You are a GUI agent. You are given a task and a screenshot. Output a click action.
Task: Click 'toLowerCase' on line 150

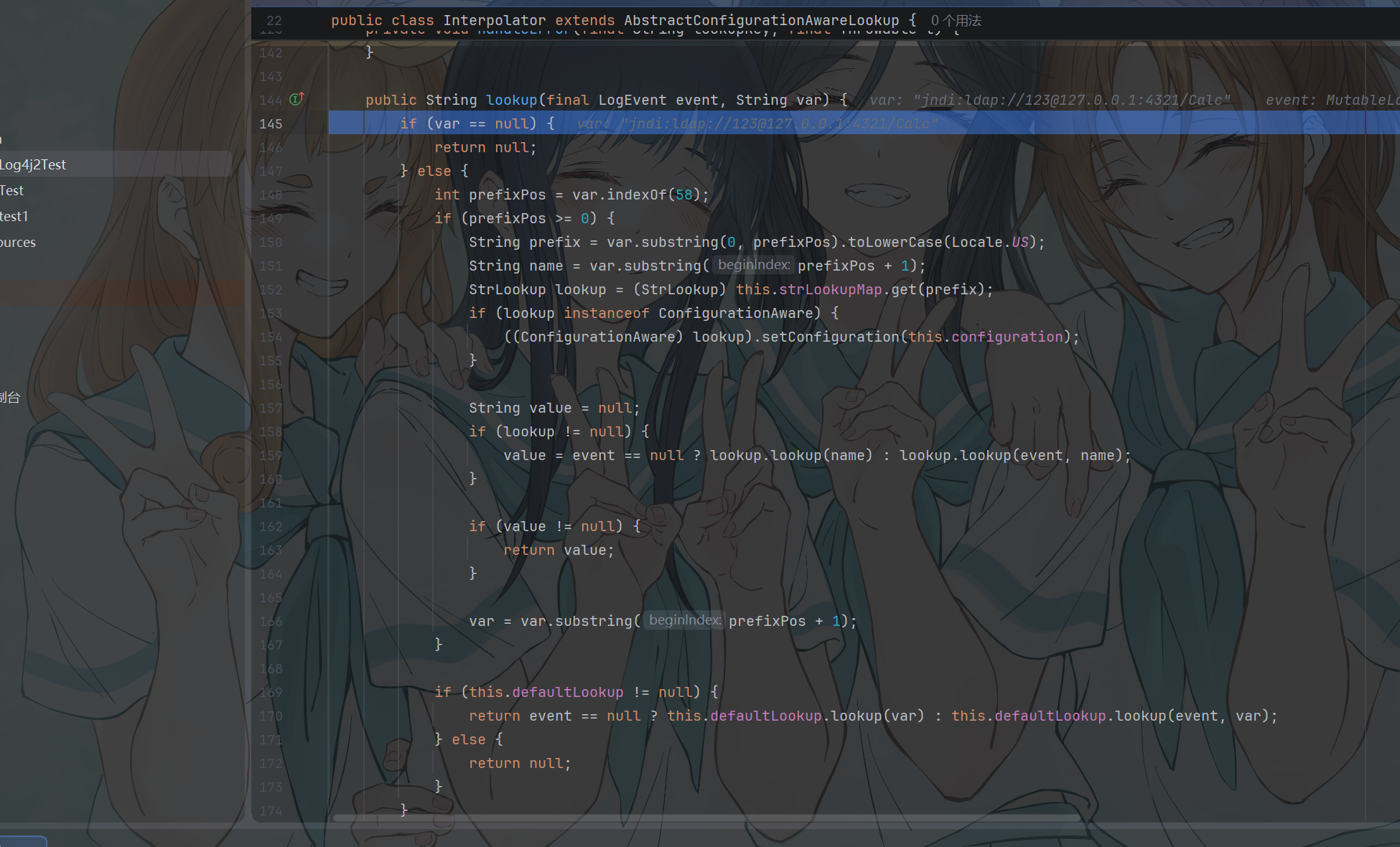tap(895, 242)
